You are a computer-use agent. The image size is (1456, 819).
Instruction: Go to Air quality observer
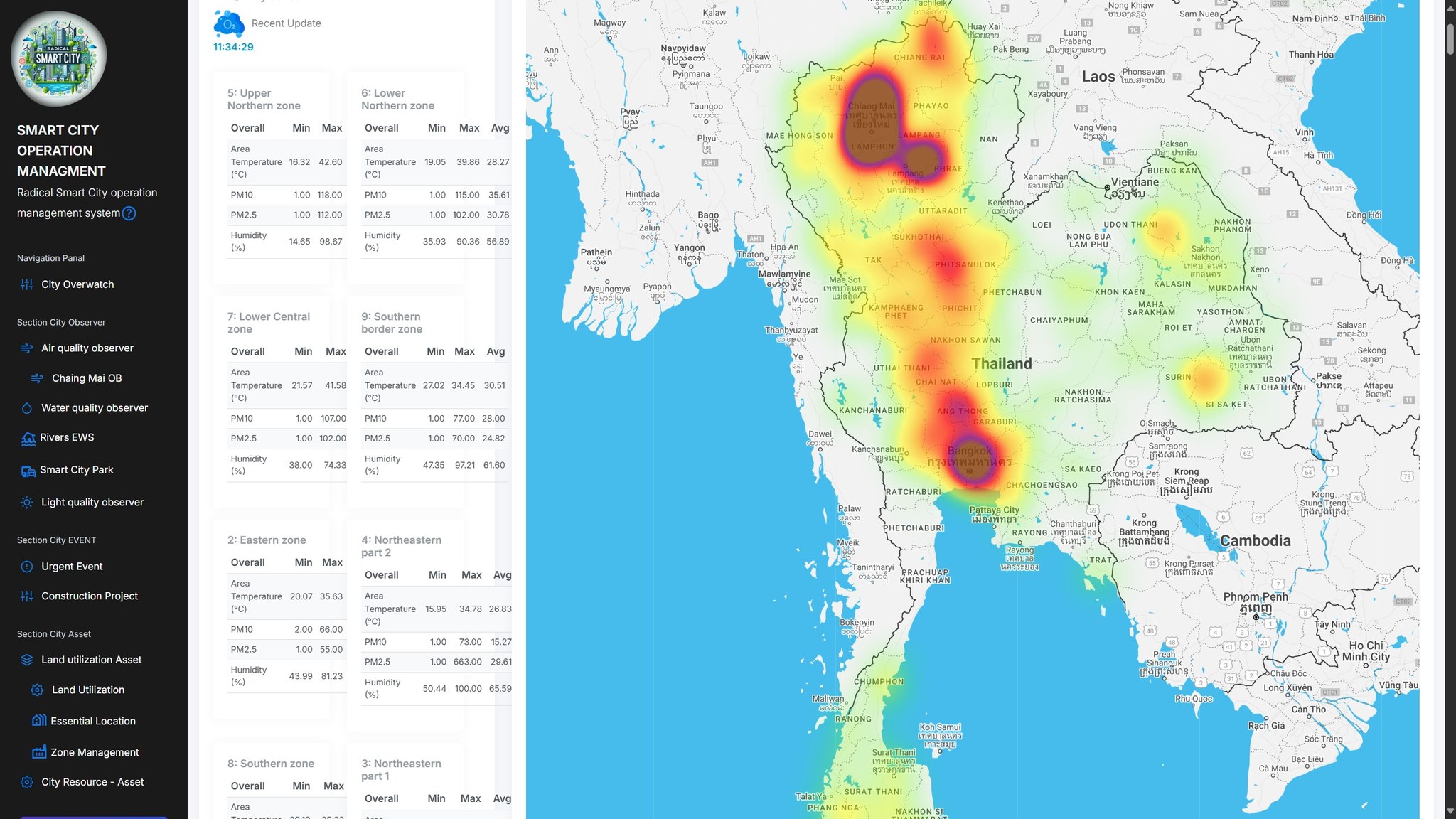click(x=87, y=348)
